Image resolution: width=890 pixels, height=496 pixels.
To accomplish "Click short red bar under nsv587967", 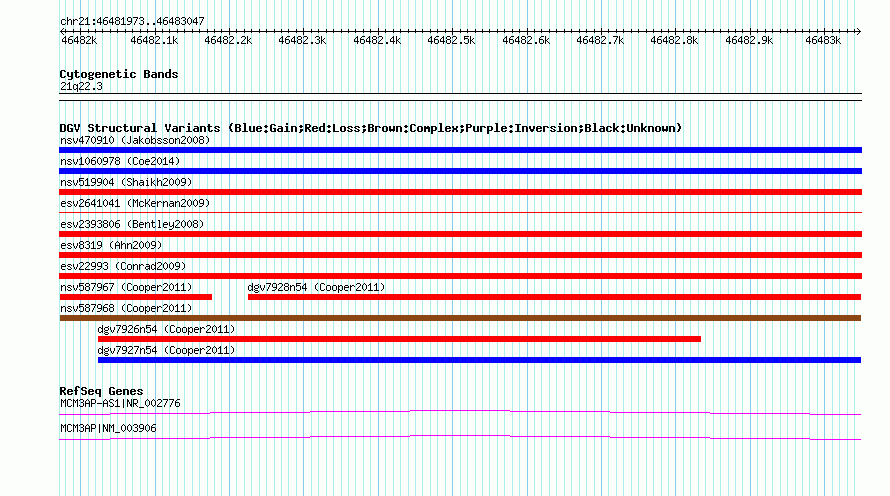I will coord(136,297).
